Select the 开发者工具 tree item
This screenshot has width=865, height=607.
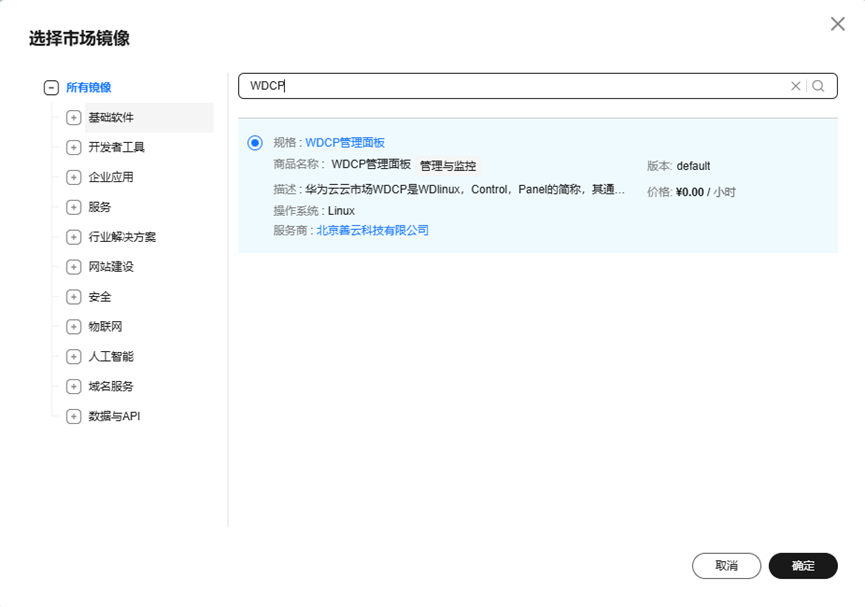[116, 147]
